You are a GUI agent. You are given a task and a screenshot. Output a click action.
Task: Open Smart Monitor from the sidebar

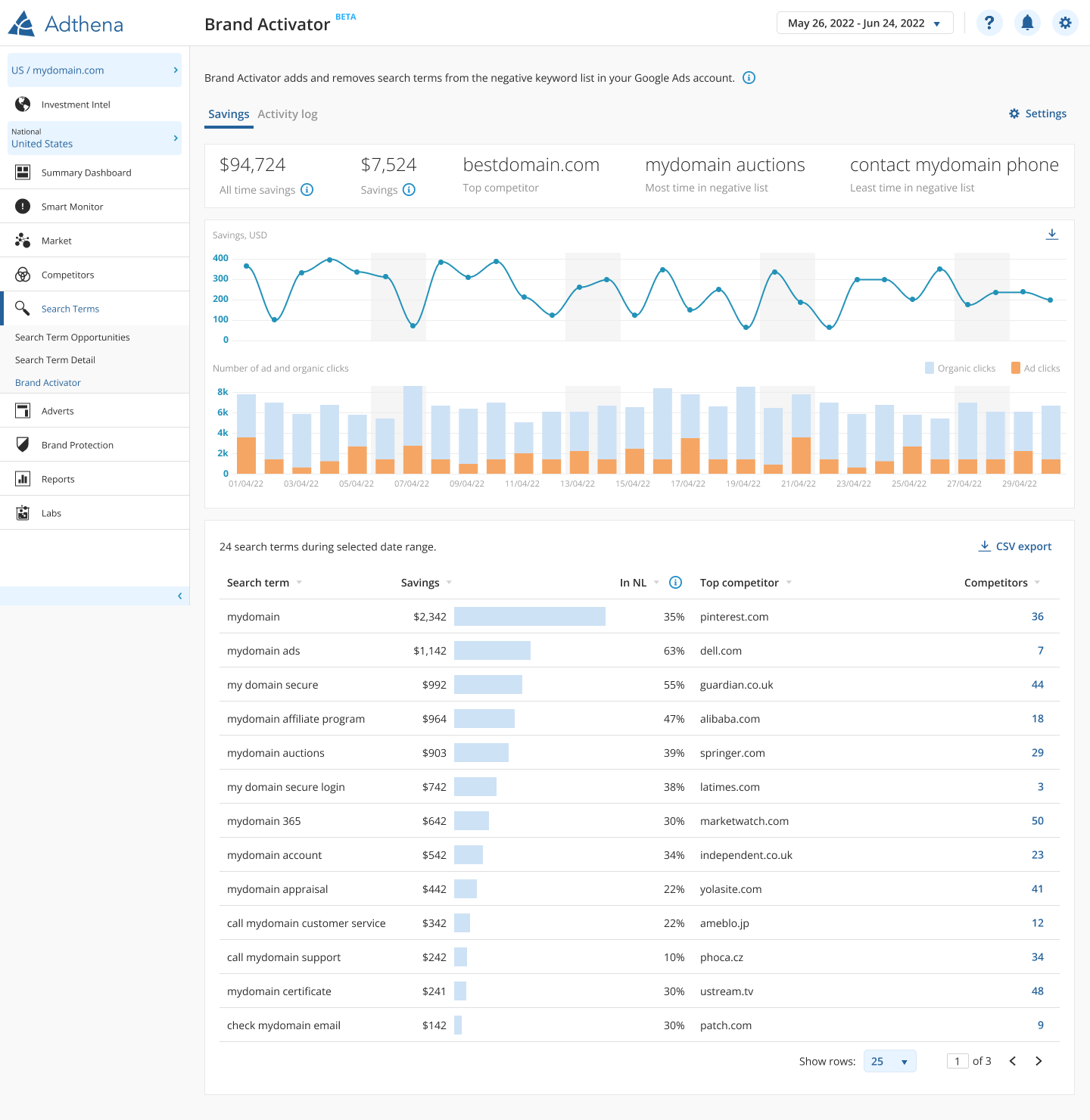tap(72, 207)
